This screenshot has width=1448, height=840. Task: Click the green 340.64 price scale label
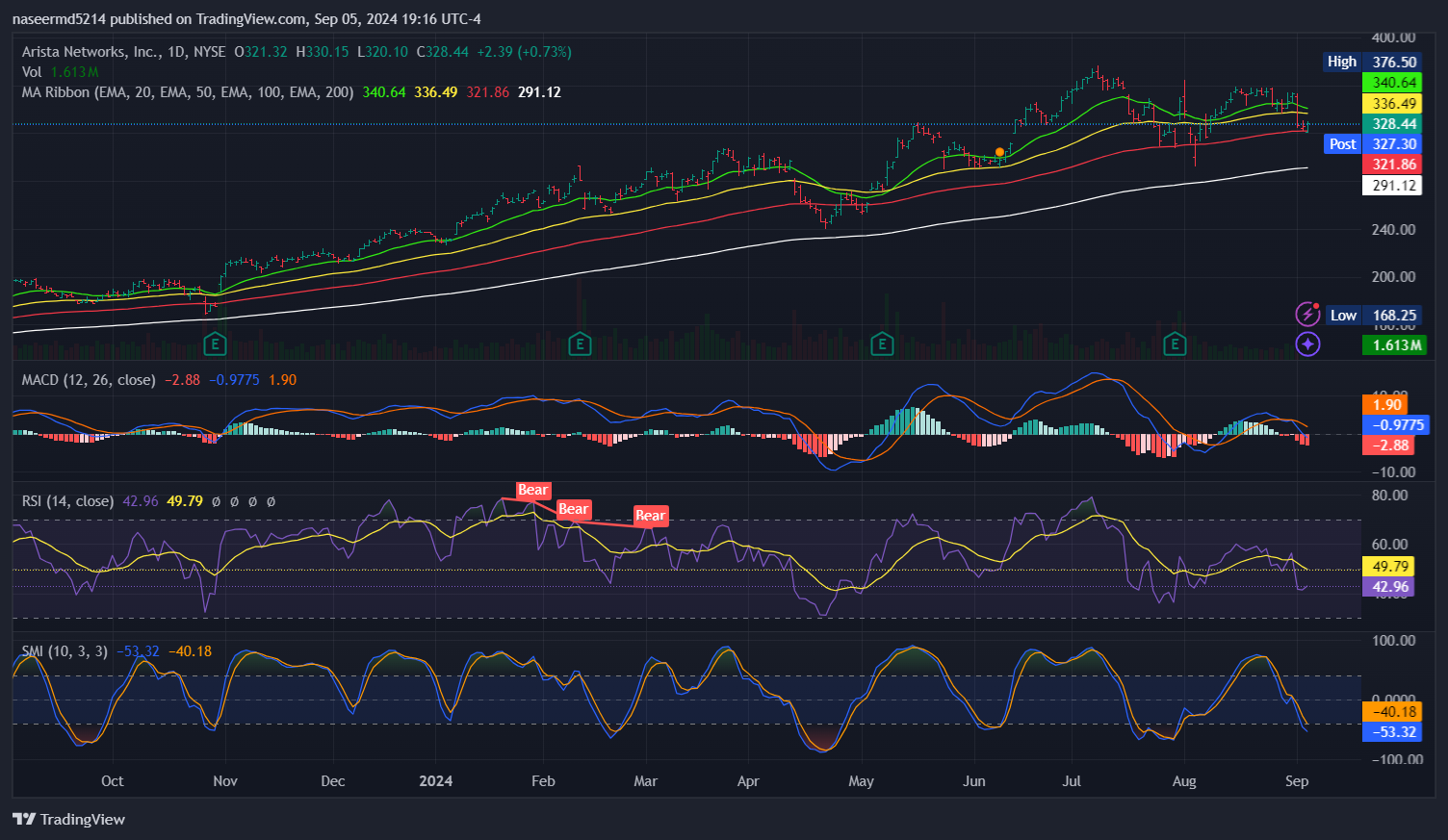(1392, 83)
